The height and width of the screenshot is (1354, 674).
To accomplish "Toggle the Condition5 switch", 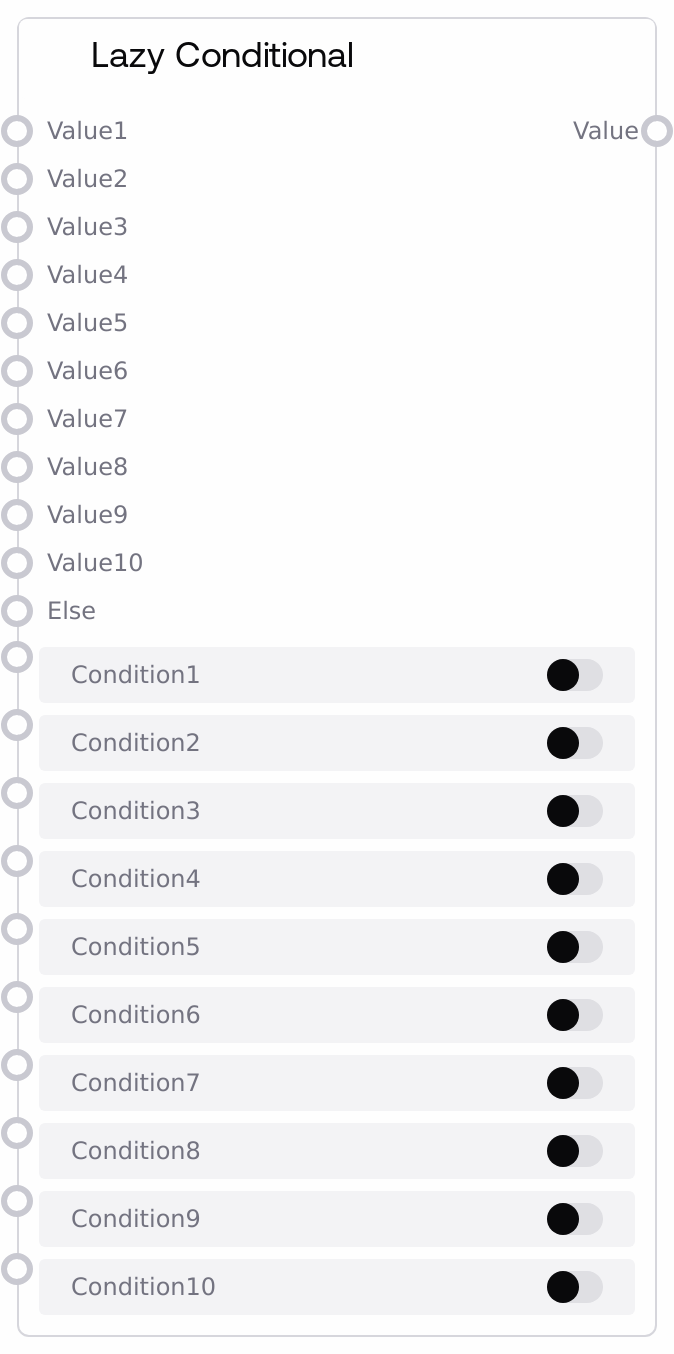I will (574, 947).
